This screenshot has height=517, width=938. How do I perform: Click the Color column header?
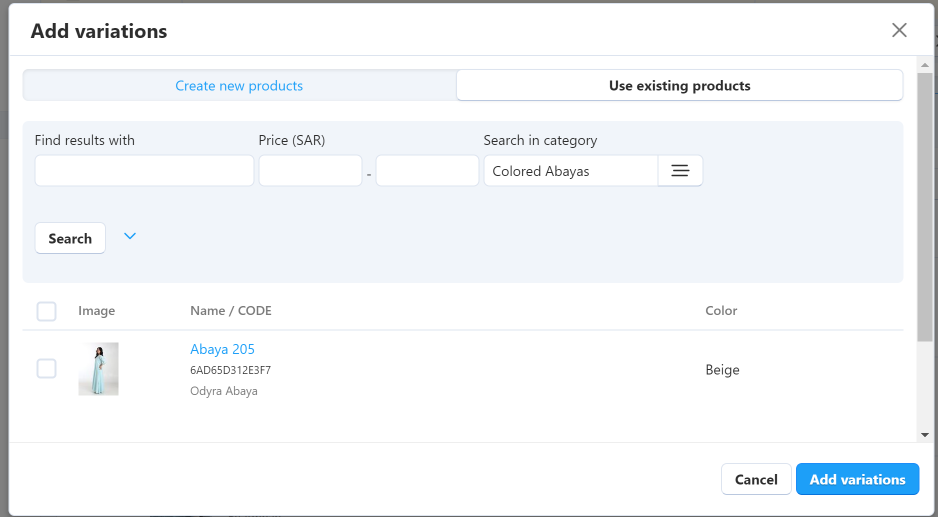click(721, 311)
